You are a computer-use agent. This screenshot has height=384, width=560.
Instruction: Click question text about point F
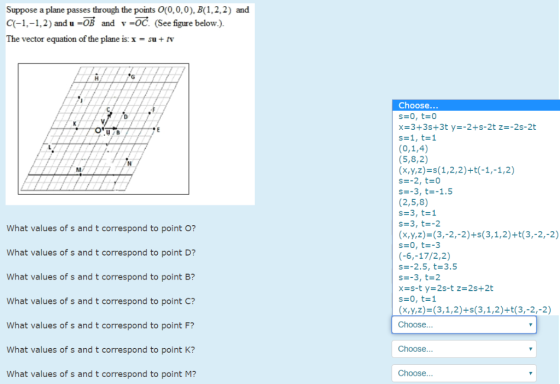pyautogui.click(x=100, y=325)
